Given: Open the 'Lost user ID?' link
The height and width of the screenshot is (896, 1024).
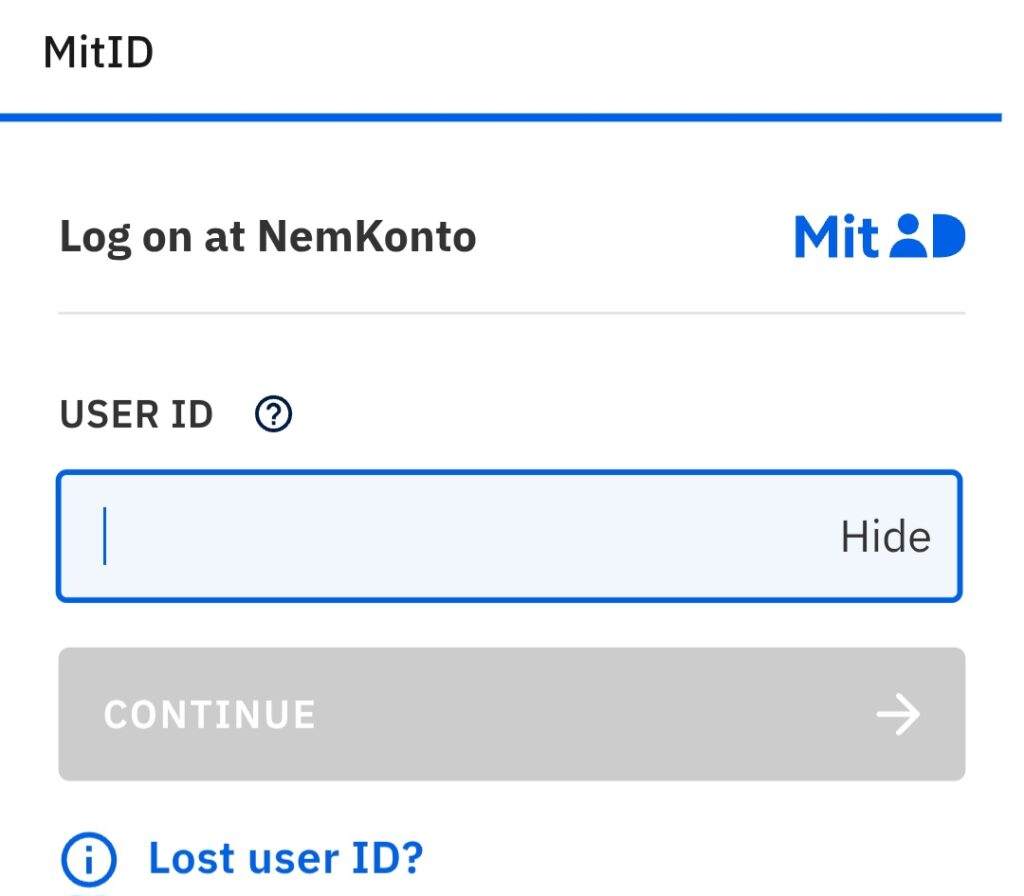Looking at the screenshot, I should click(286, 858).
